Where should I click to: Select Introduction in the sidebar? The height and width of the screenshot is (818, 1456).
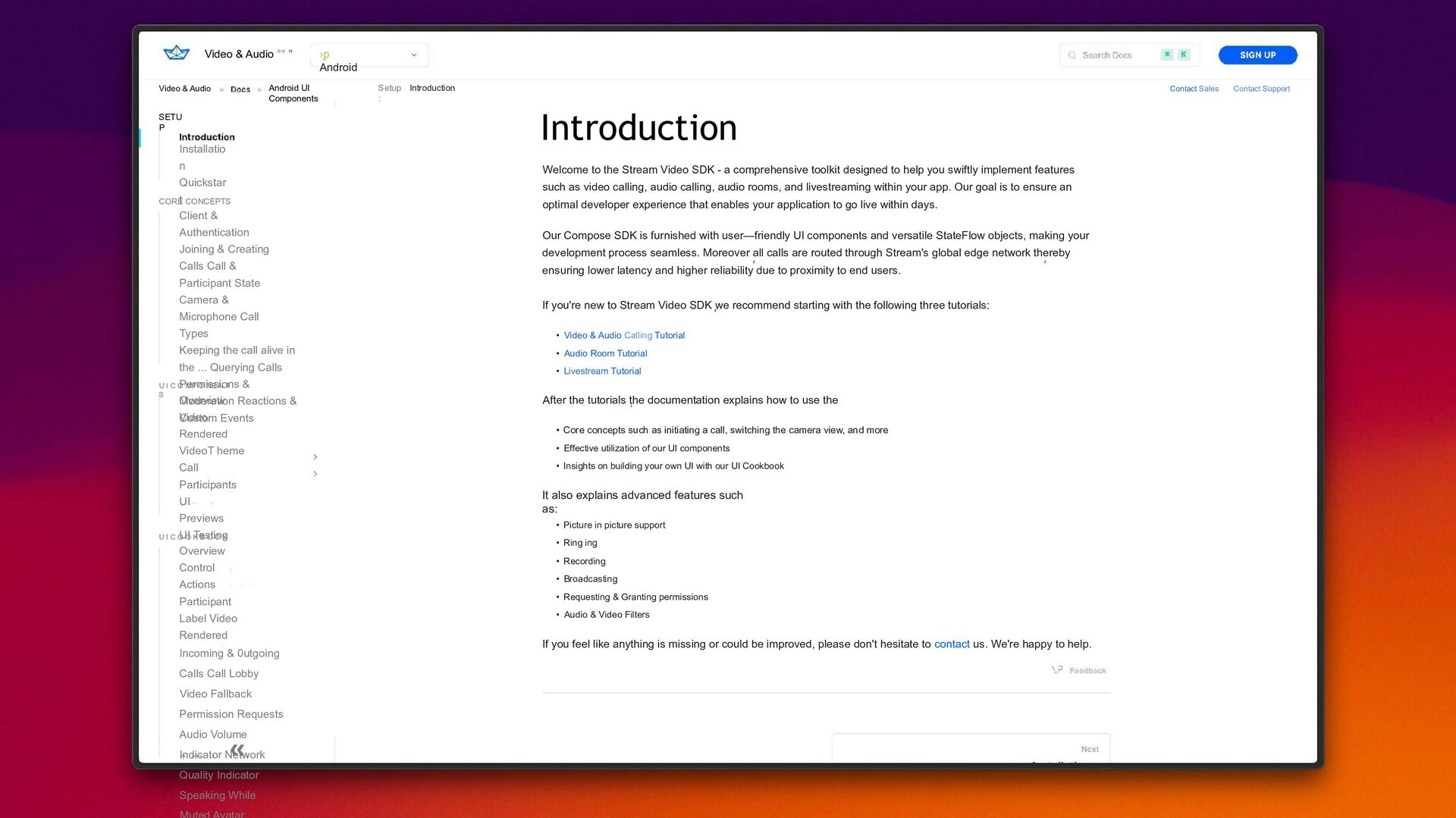coord(207,137)
